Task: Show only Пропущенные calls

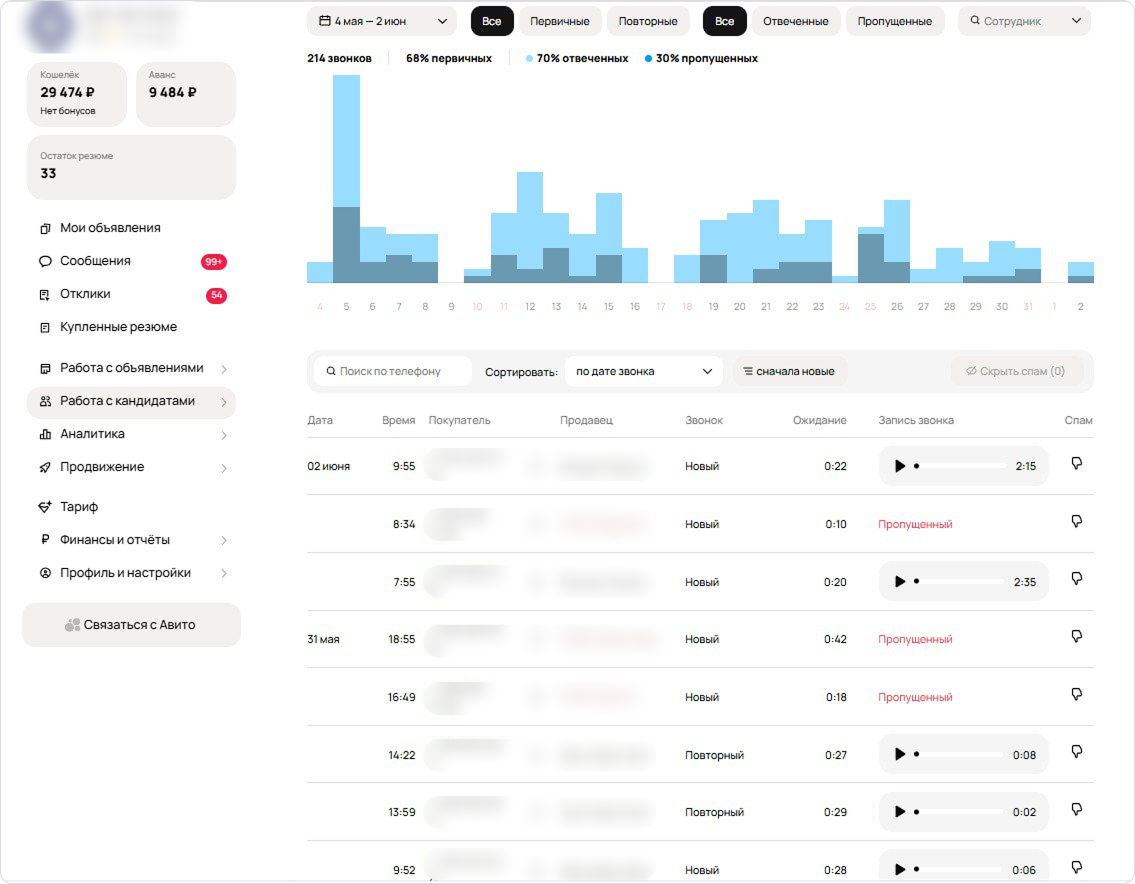Action: [895, 21]
